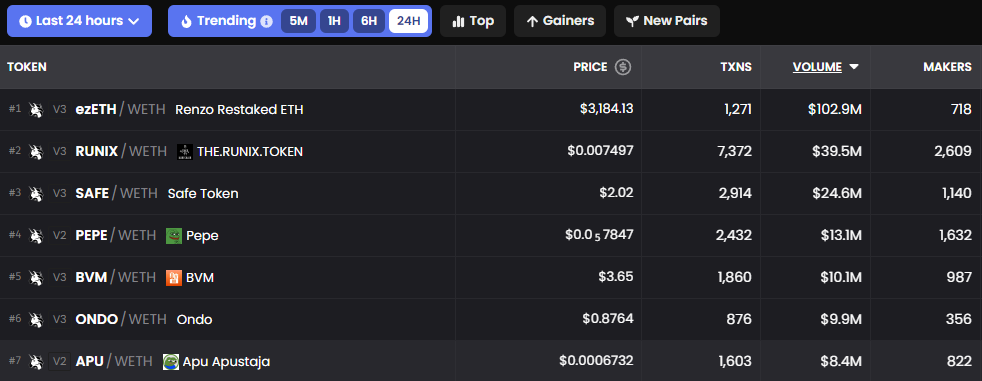Image resolution: width=982 pixels, height=381 pixels.
Task: Click the dollar sign icon beside PRICE
Action: pyautogui.click(x=623, y=67)
